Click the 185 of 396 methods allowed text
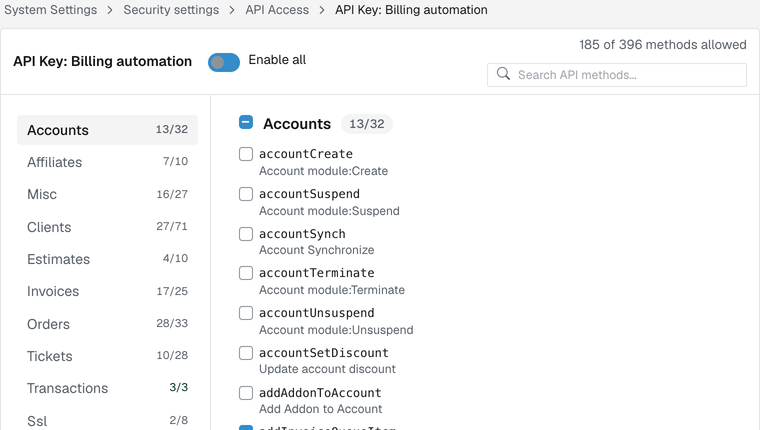The image size is (760, 430). coord(663,45)
